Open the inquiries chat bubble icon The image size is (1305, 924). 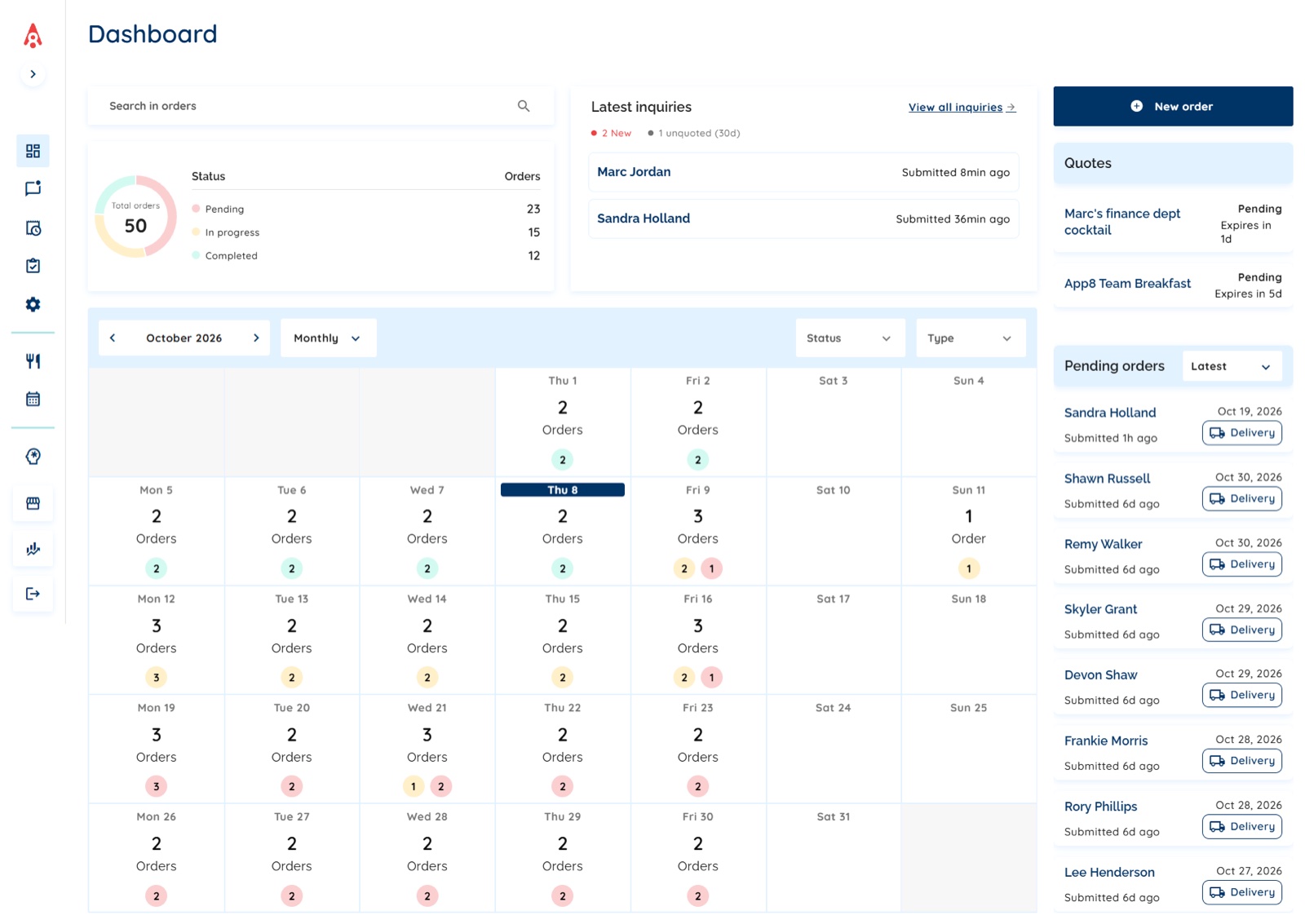tap(33, 189)
